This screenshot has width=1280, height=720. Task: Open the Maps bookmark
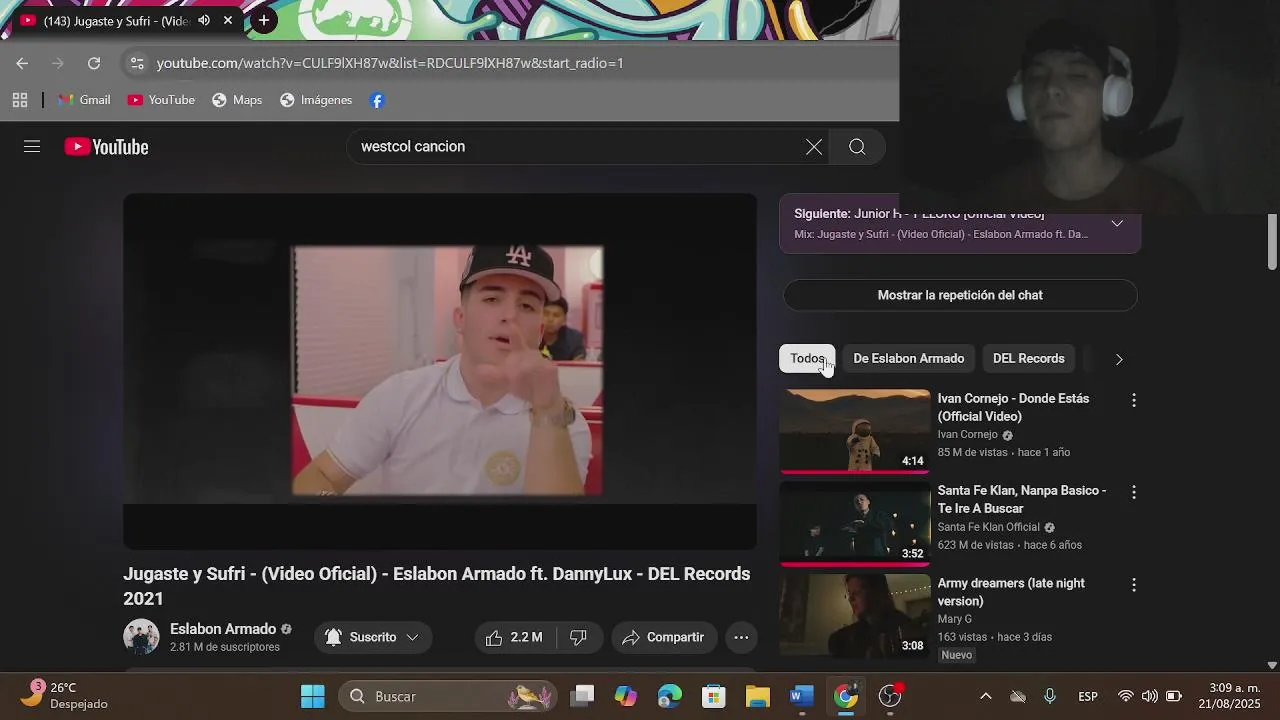click(237, 100)
